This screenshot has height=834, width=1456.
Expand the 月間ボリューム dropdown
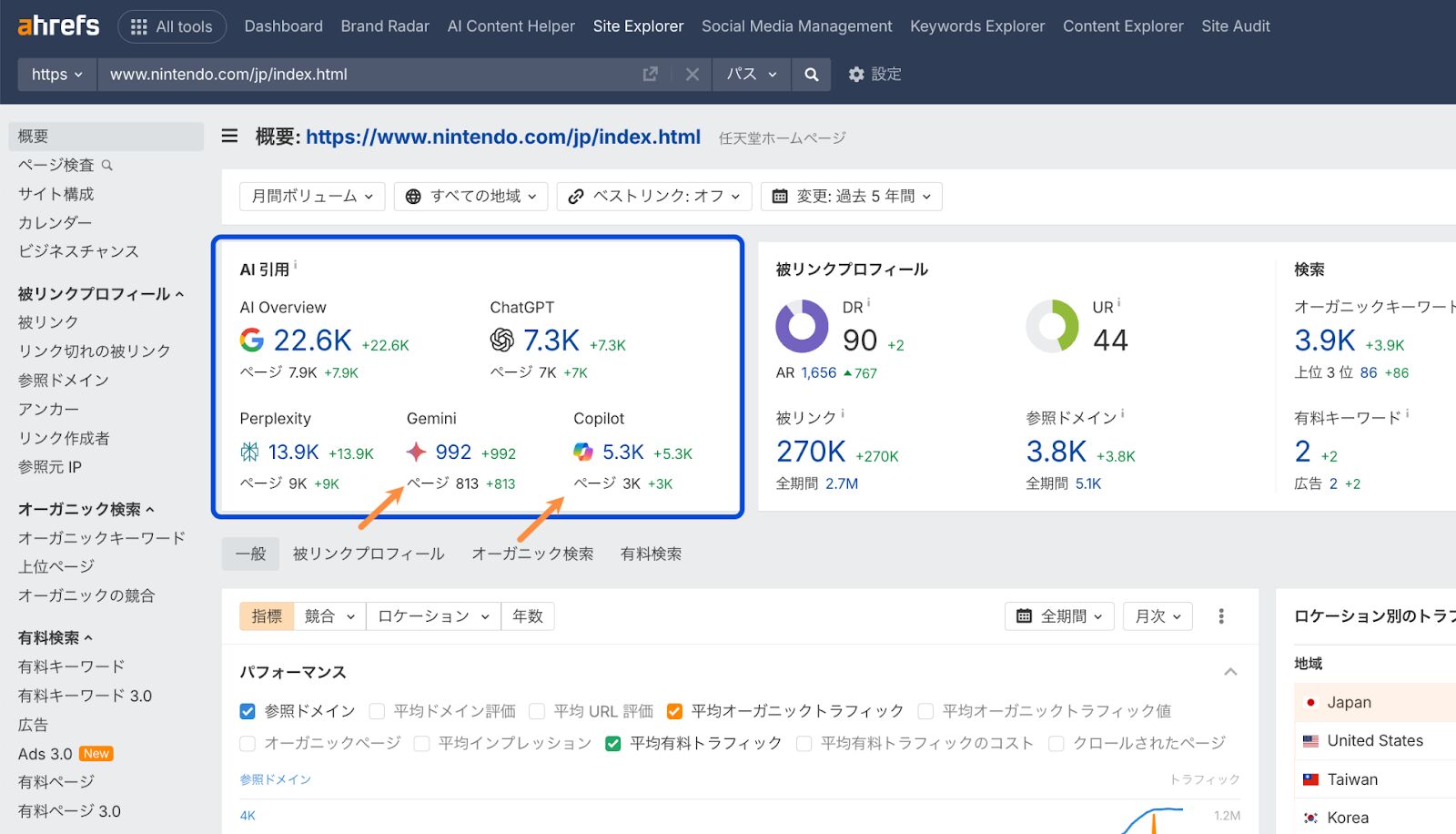coord(312,197)
